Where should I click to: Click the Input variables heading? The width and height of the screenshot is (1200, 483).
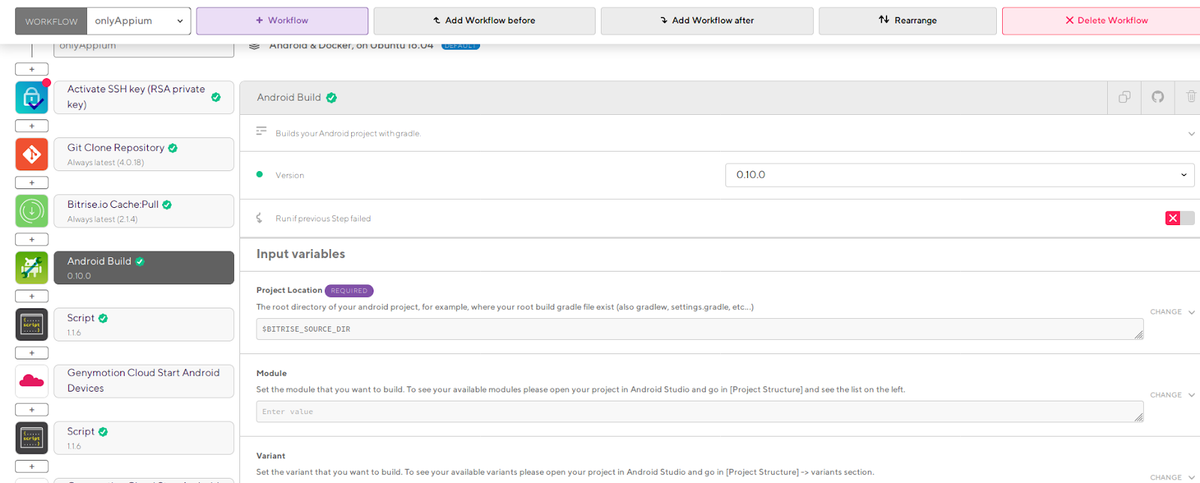click(301, 254)
